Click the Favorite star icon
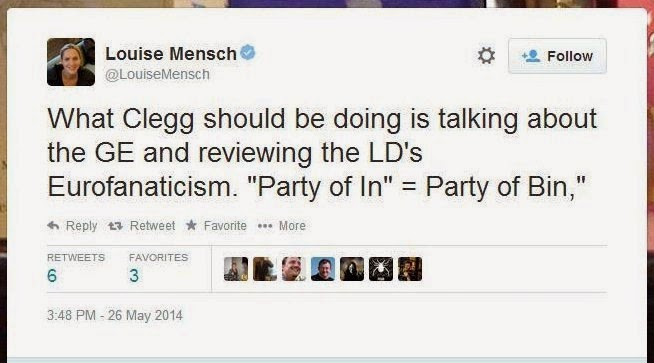This screenshot has width=654, height=363. point(191,225)
